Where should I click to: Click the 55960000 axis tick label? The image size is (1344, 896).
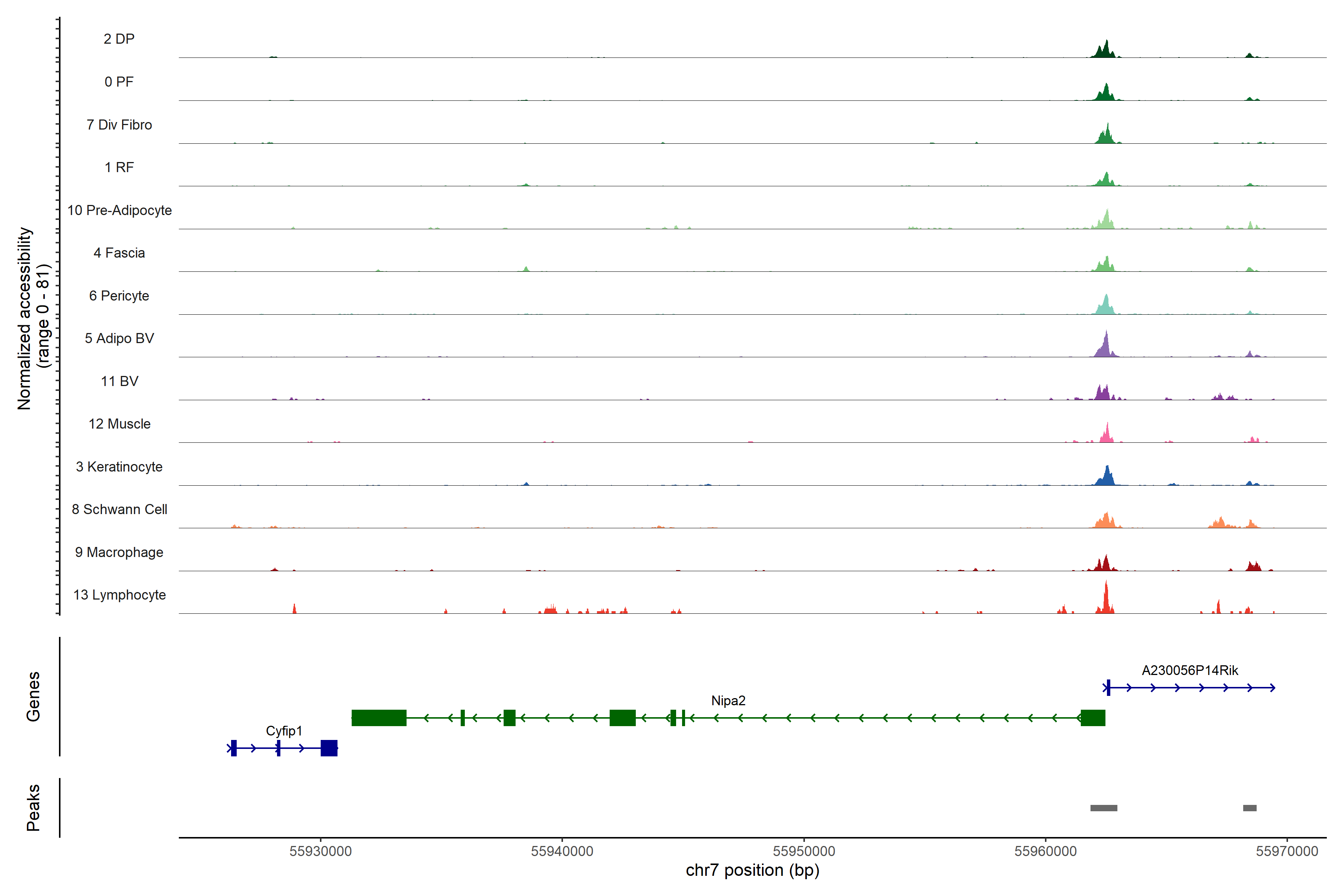click(x=1045, y=851)
